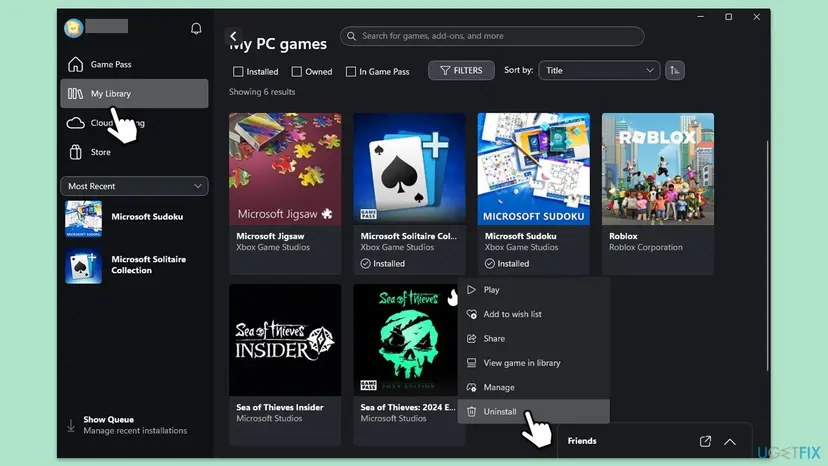Open the Store section
Screen dimensions: 828x466
click(x=134, y=152)
